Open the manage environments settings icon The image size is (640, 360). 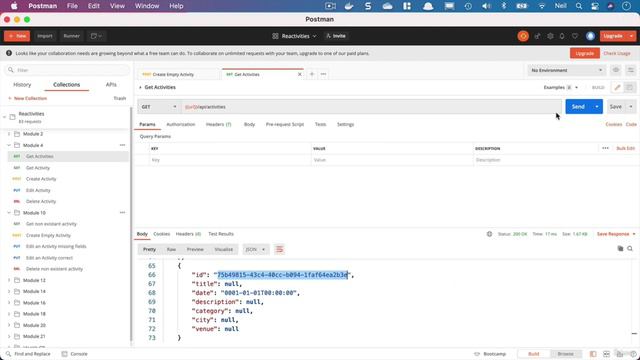(x=631, y=70)
